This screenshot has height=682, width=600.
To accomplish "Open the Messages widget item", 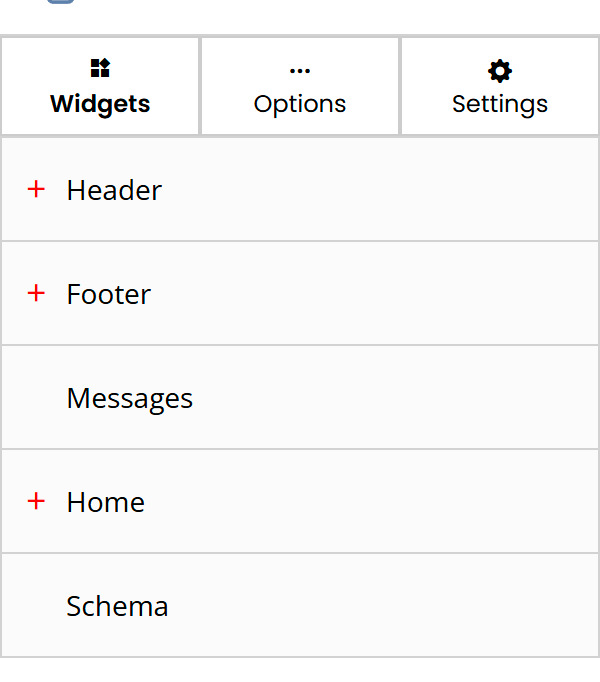I will pyautogui.click(x=130, y=398).
